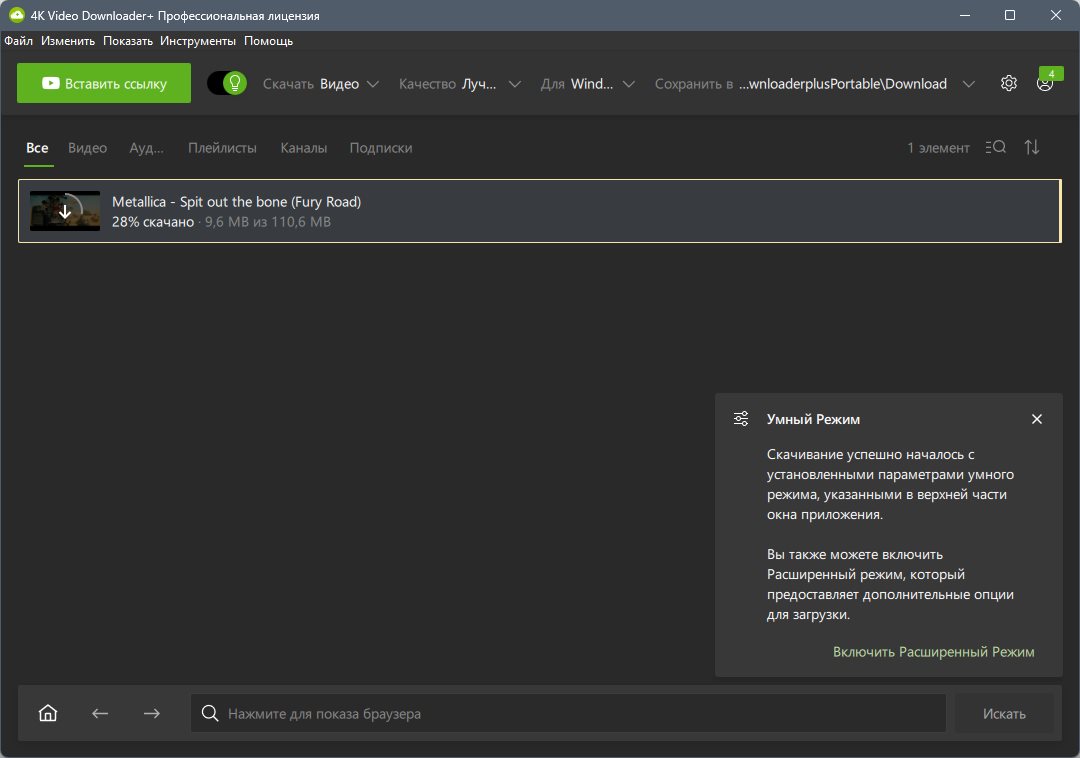Open the Для Windows platform dropdown
The width and height of the screenshot is (1080, 758).
click(588, 84)
